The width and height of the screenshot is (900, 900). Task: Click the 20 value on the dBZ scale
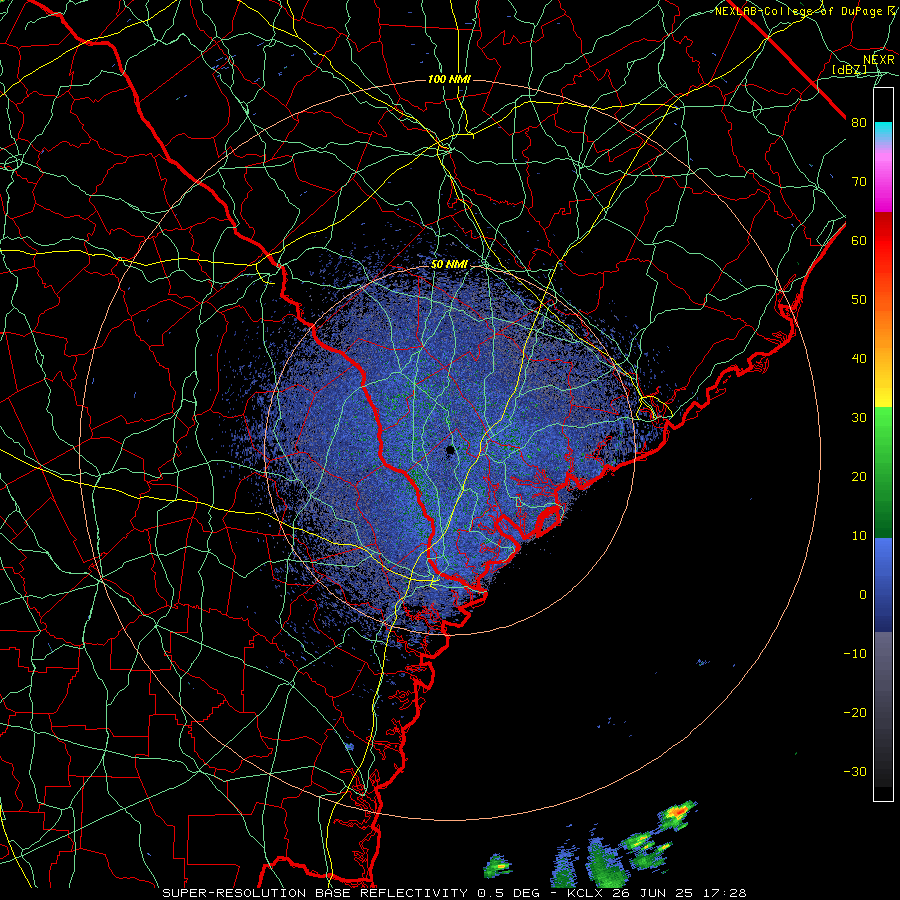(x=859, y=476)
